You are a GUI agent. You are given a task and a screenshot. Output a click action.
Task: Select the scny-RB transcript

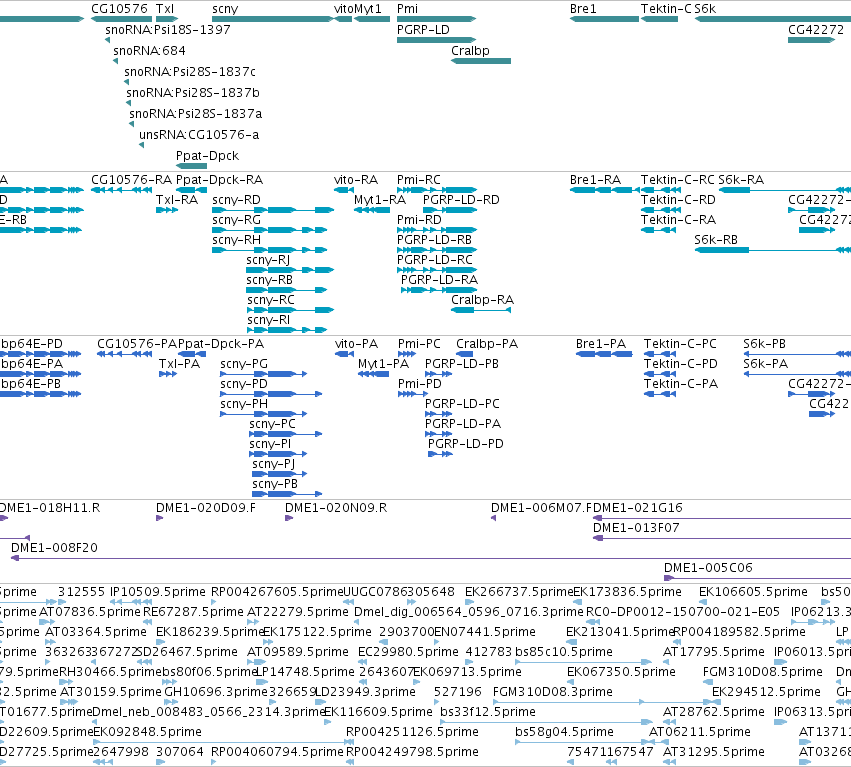click(x=287, y=290)
